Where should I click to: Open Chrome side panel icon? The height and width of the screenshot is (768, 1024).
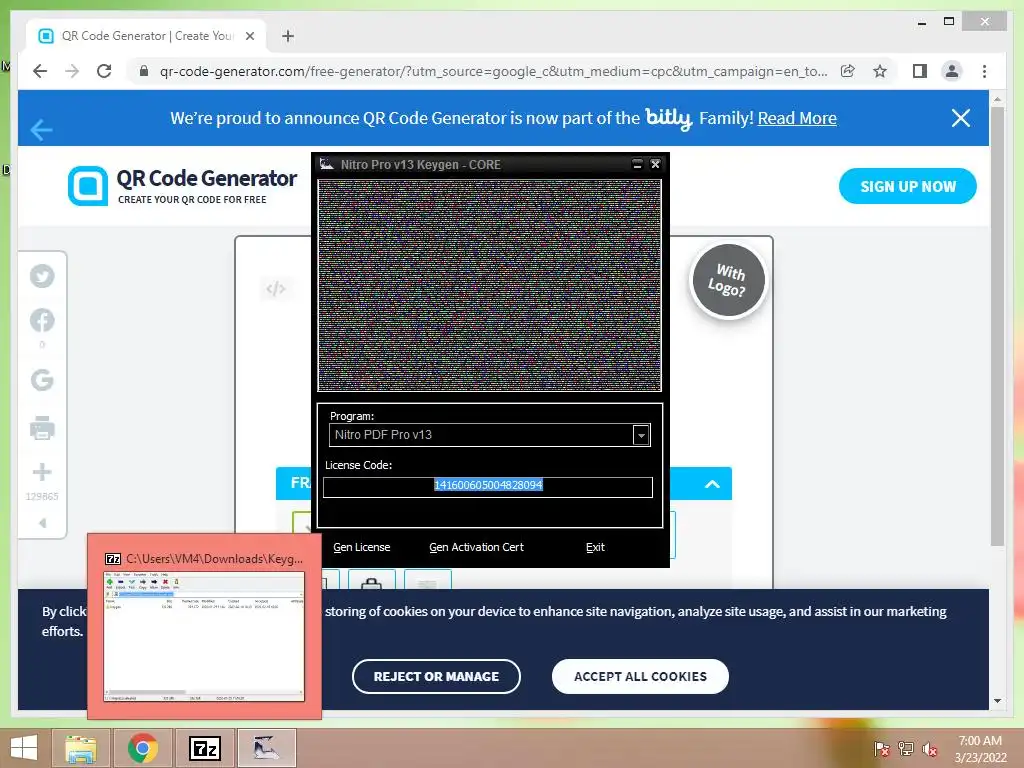pos(920,71)
